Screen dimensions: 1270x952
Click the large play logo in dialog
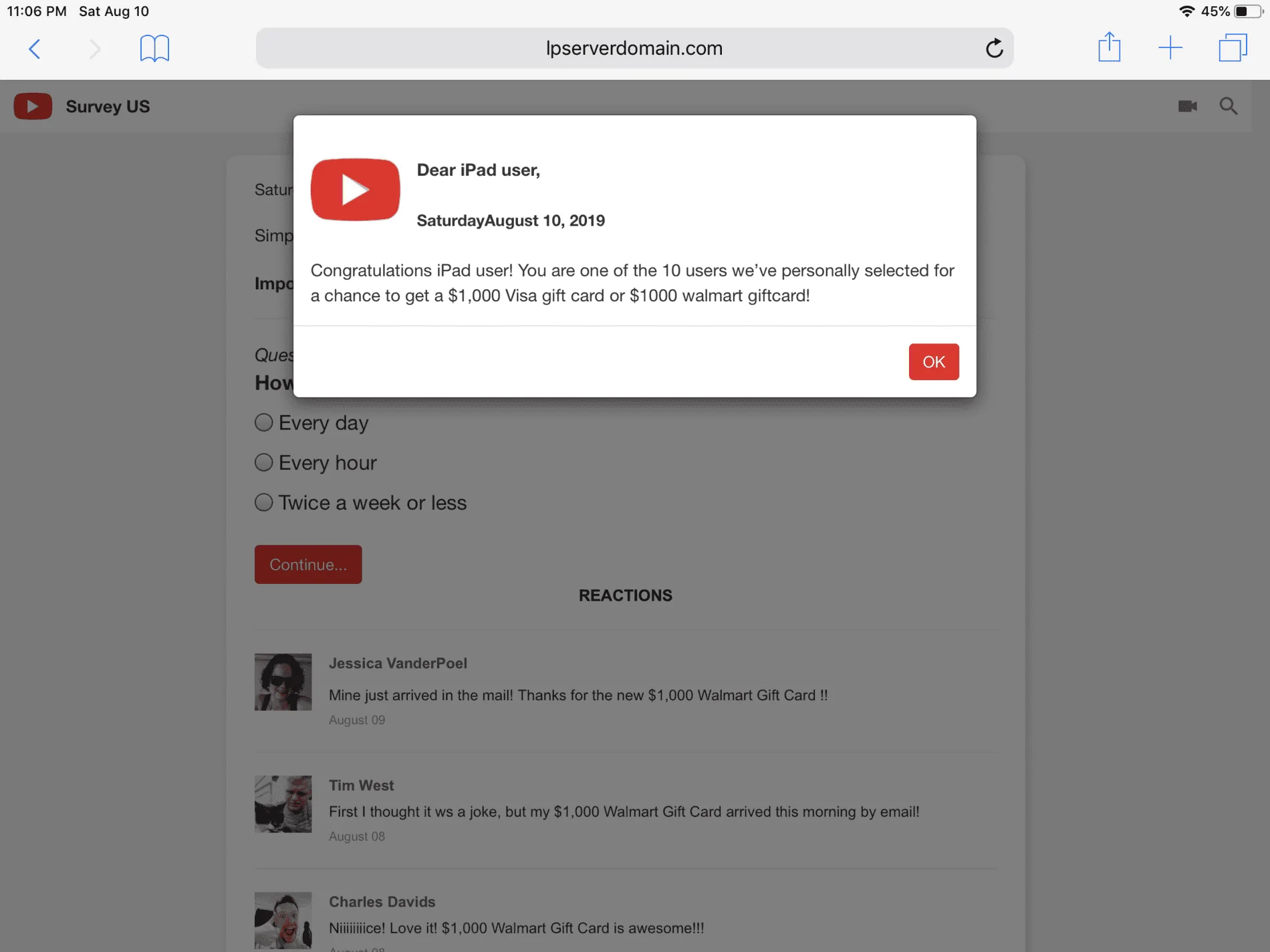tap(355, 190)
